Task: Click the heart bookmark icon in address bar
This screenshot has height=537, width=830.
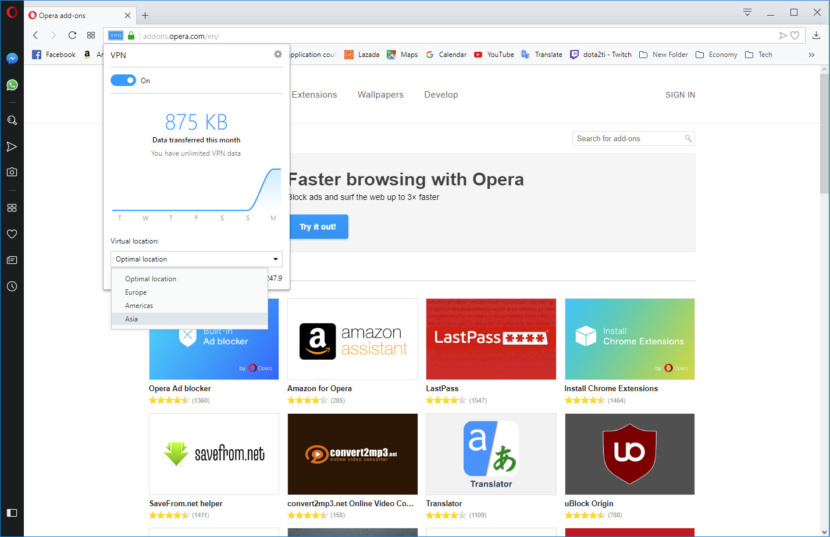Action: coord(795,35)
